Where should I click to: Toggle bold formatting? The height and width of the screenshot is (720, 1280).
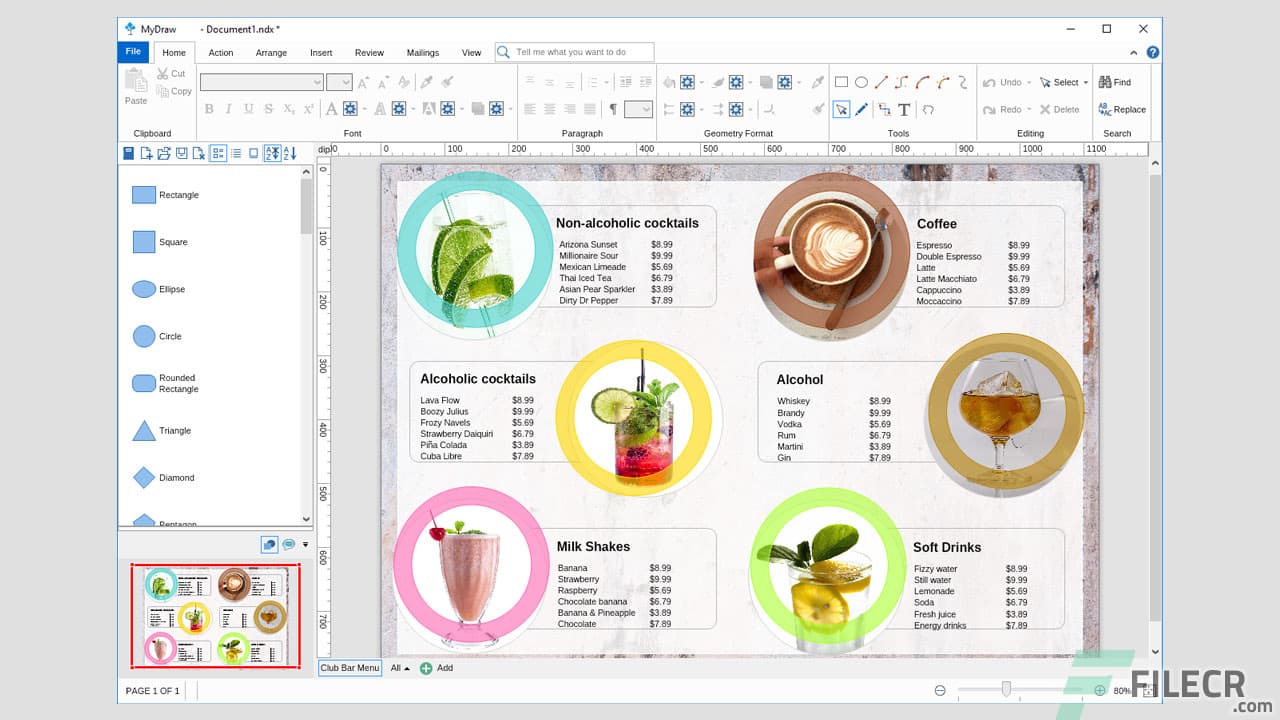click(x=209, y=108)
